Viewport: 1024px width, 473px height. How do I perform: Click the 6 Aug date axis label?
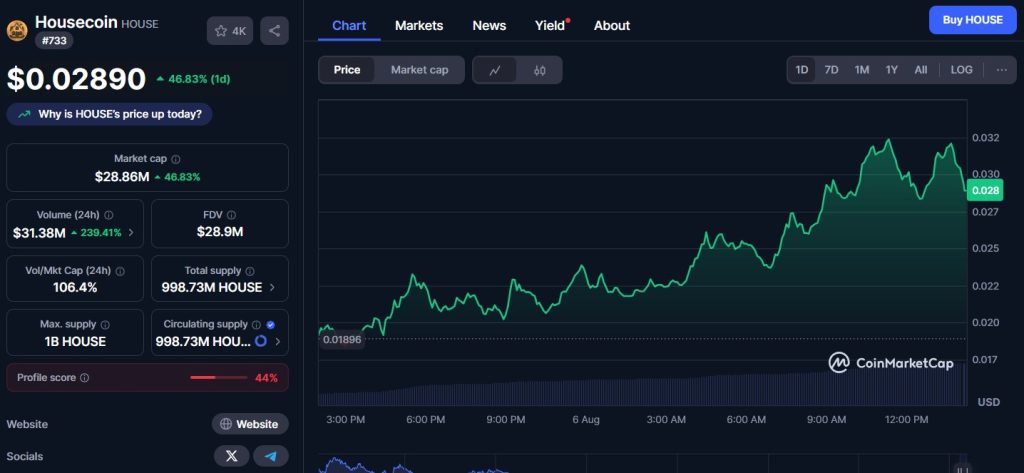pos(586,419)
